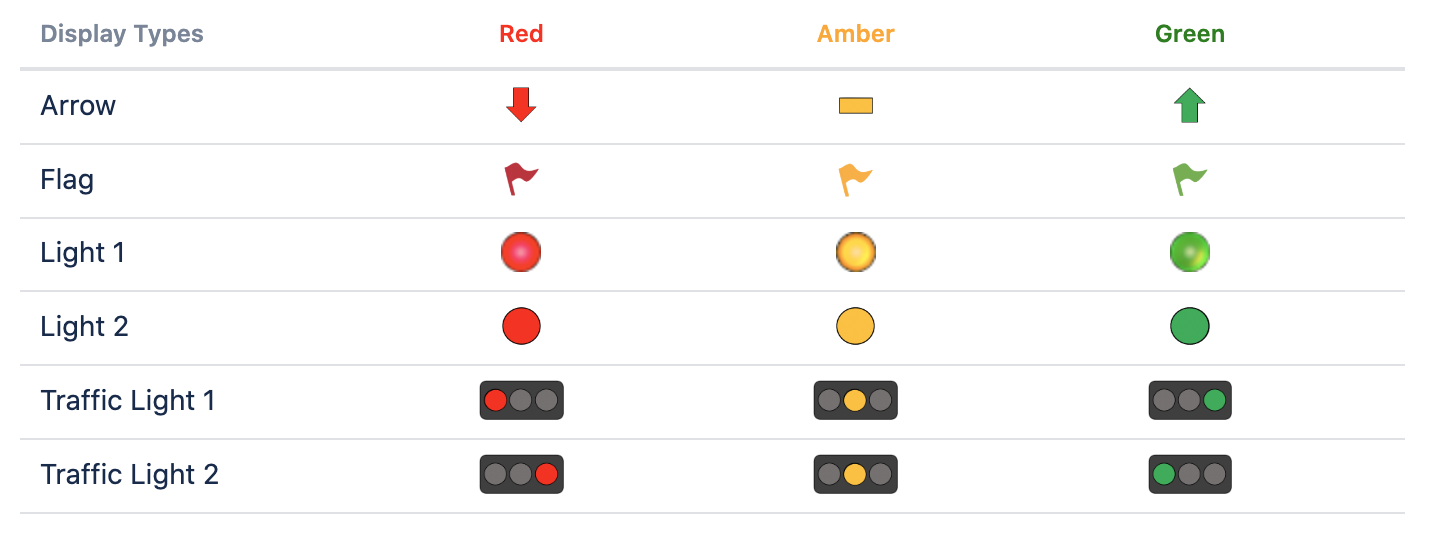Click the glossy red Light 1 icon
The height and width of the screenshot is (546, 1432).
[521, 253]
